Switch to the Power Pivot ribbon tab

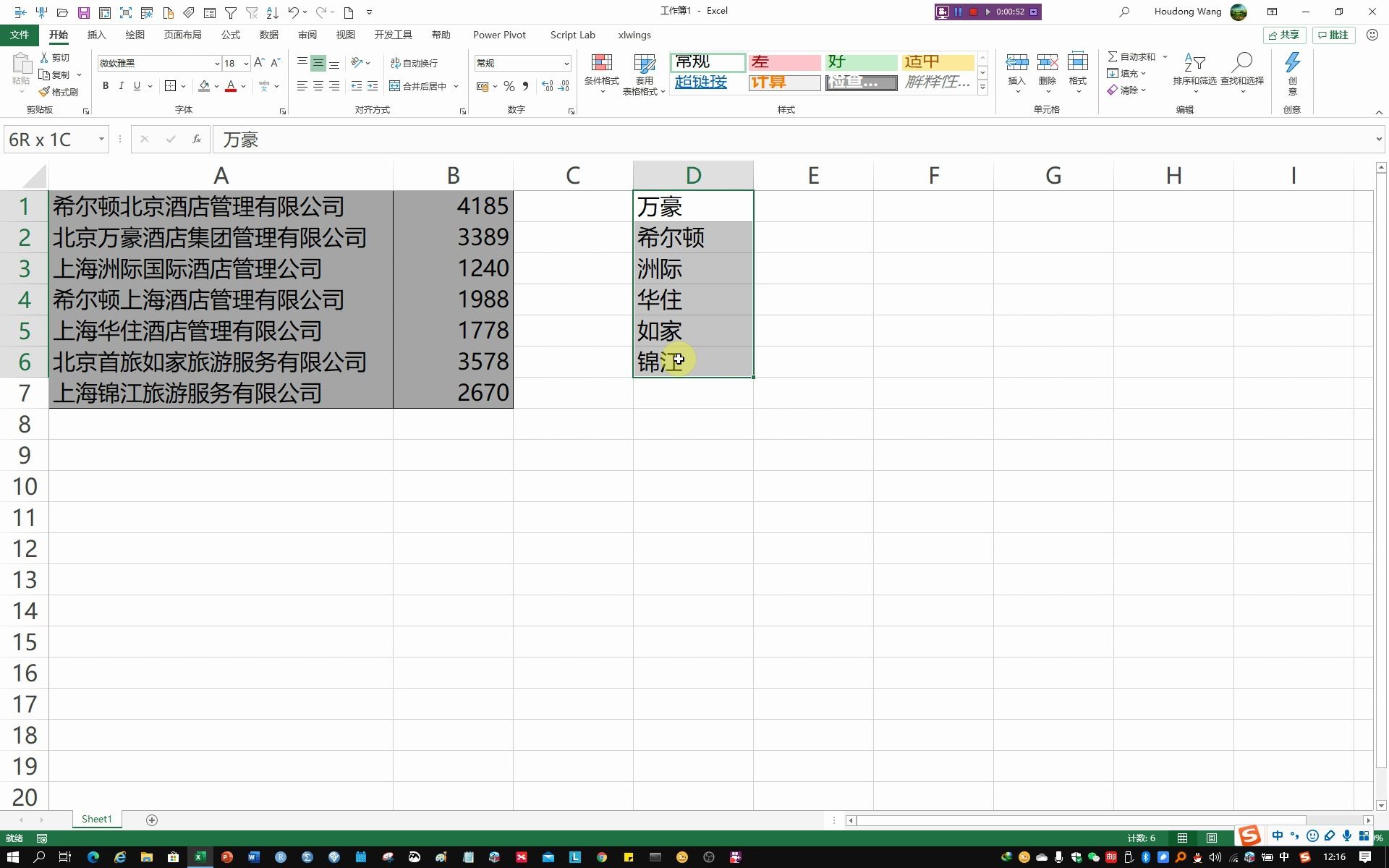[499, 35]
